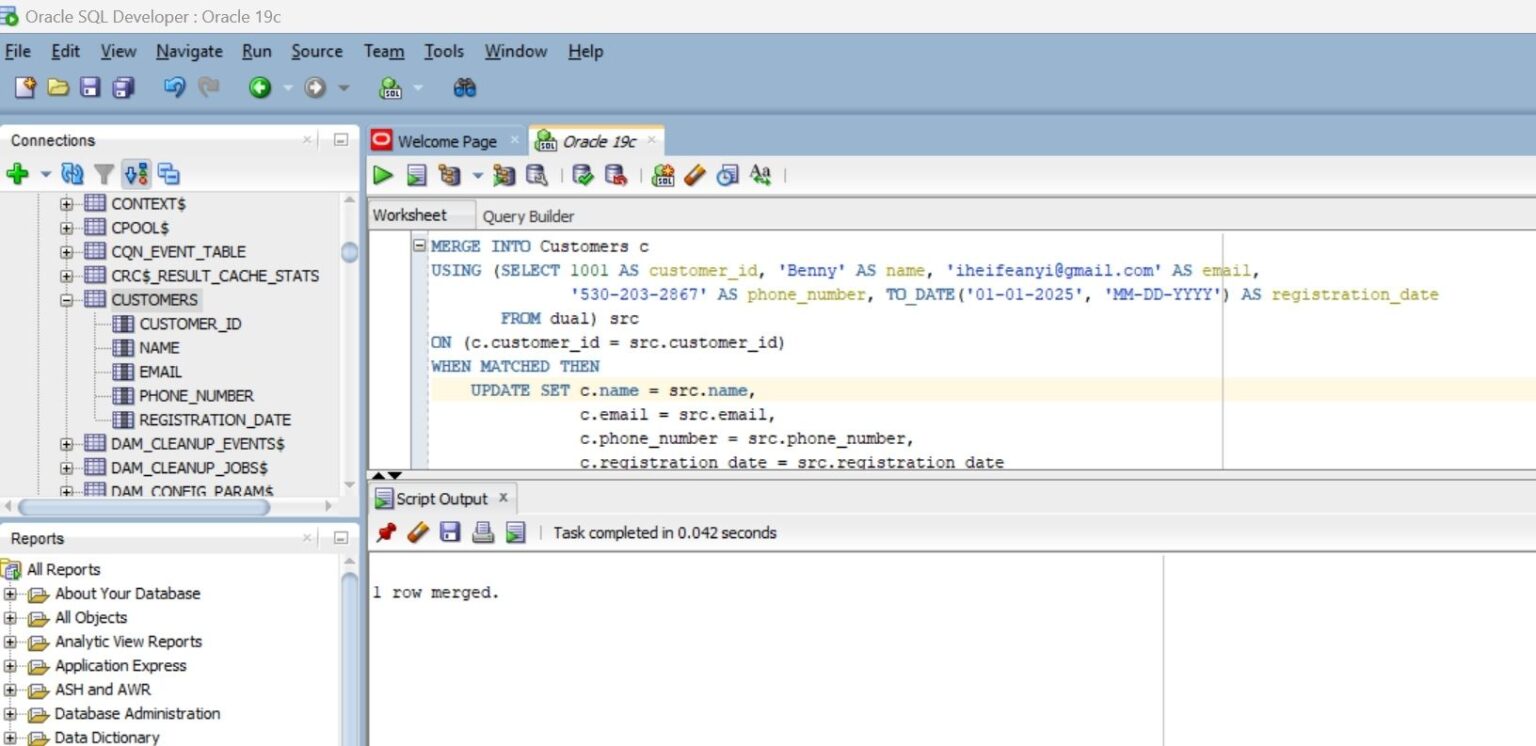Execute the worksheet using Run Script
This screenshot has height=746, width=1536.
(418, 175)
